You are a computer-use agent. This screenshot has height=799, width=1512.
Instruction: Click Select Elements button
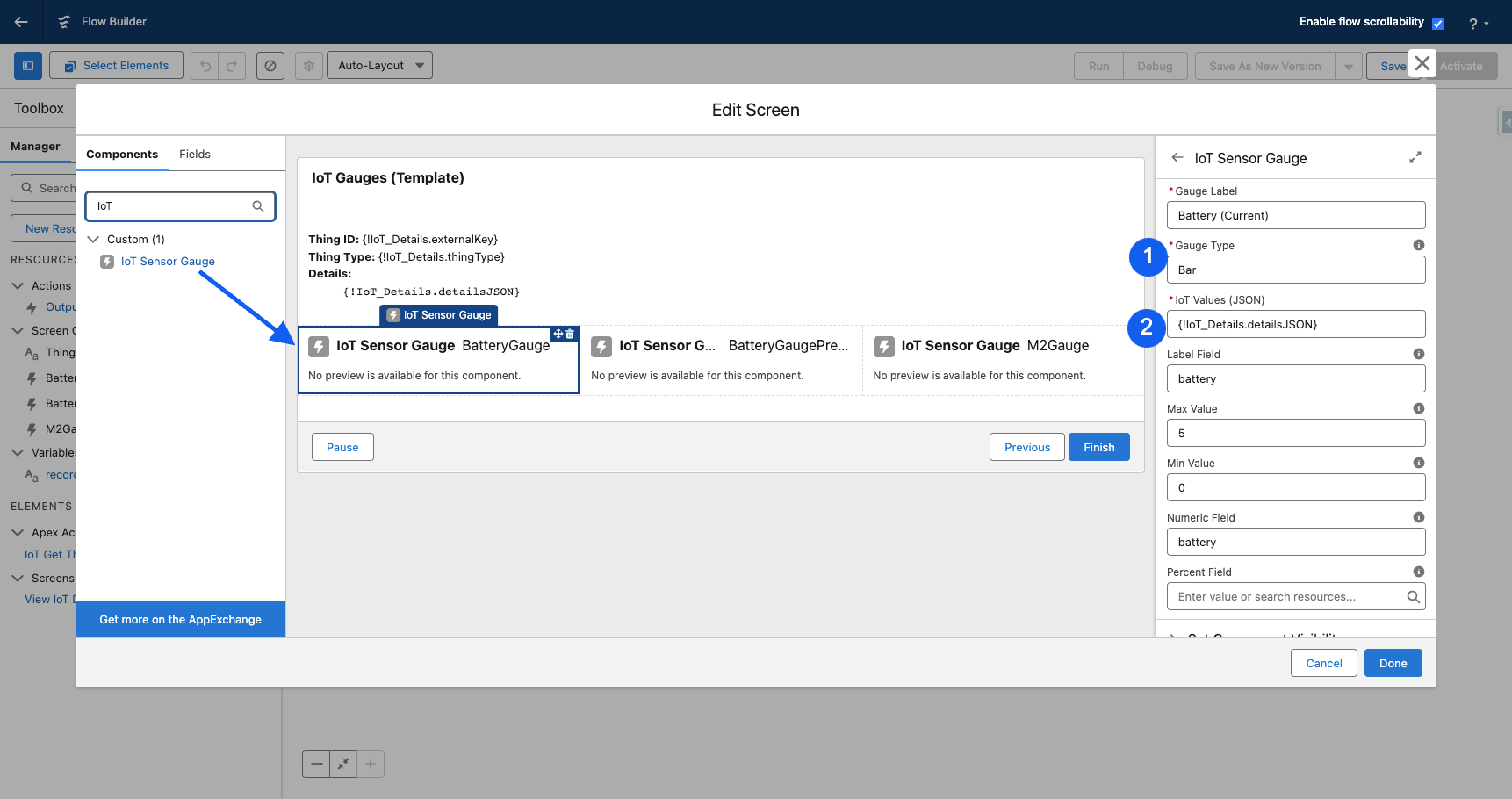click(116, 65)
